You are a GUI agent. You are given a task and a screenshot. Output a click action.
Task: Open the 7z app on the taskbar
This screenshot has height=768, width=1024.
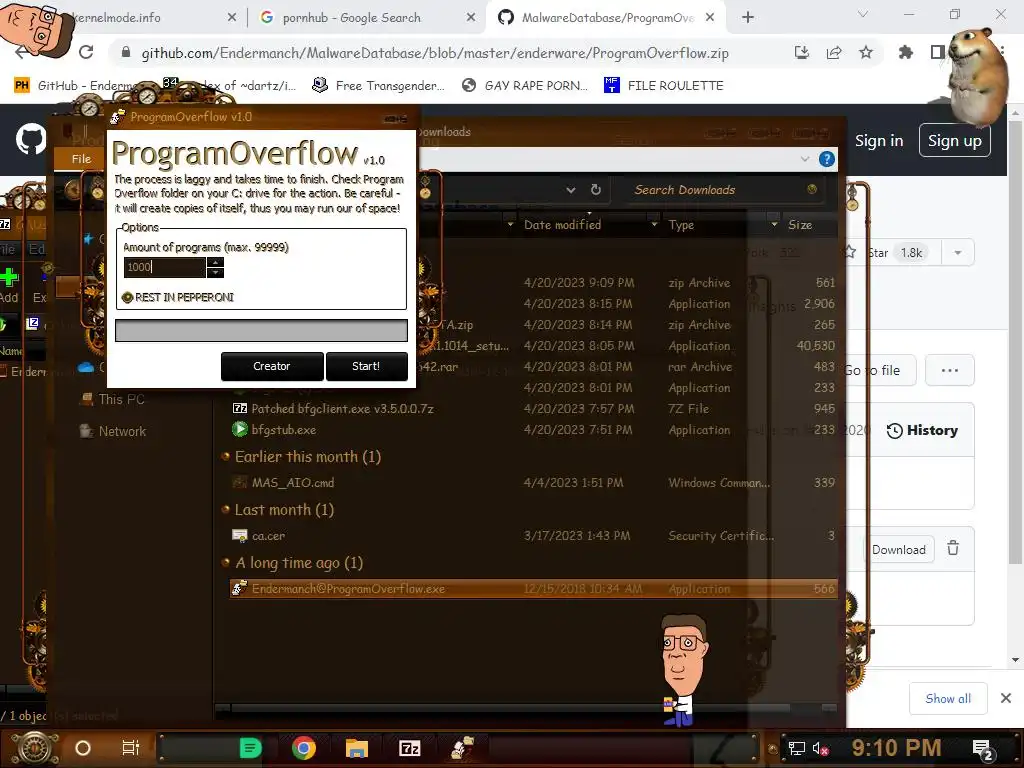point(409,748)
